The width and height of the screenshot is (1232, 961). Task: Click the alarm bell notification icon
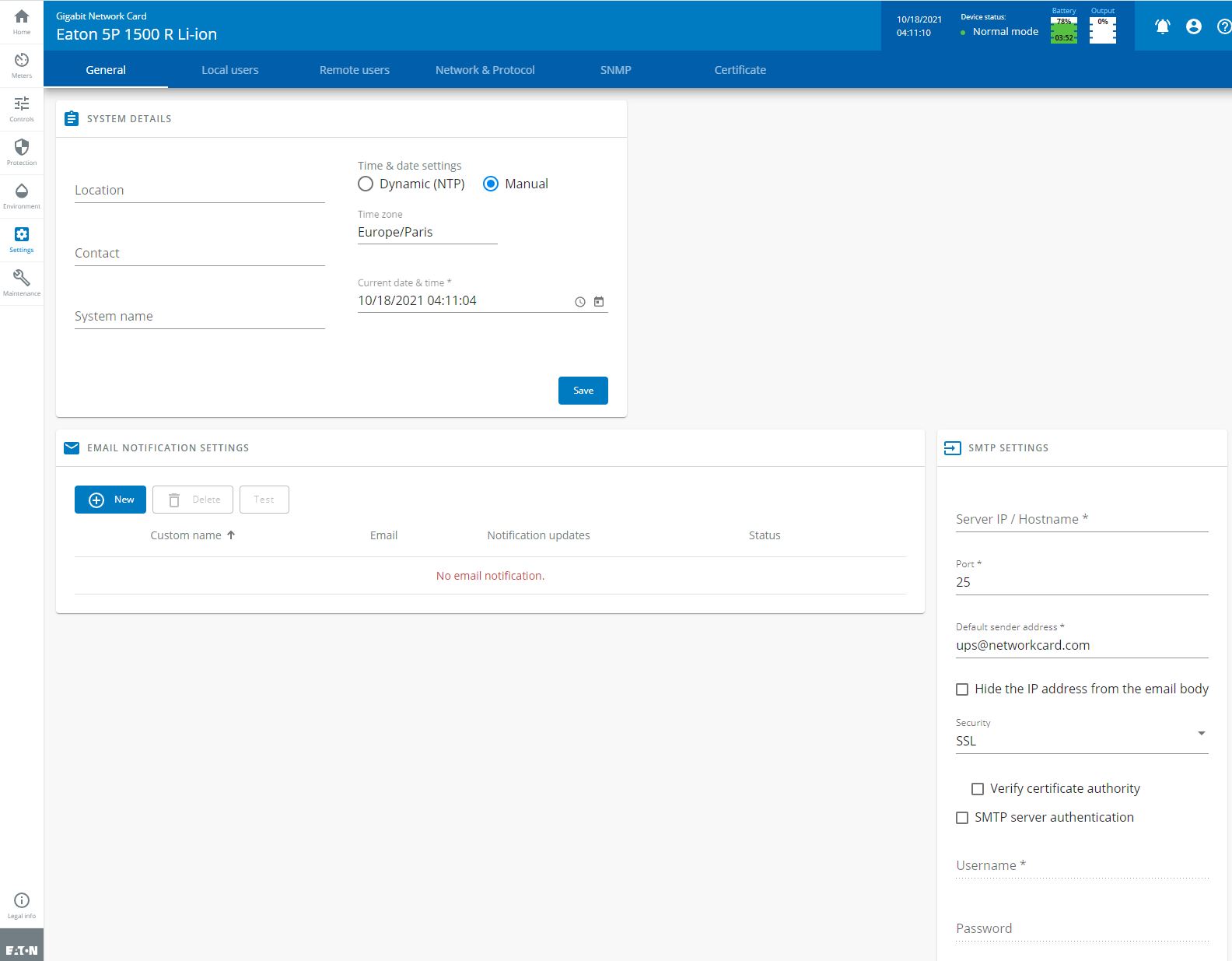(x=1162, y=26)
